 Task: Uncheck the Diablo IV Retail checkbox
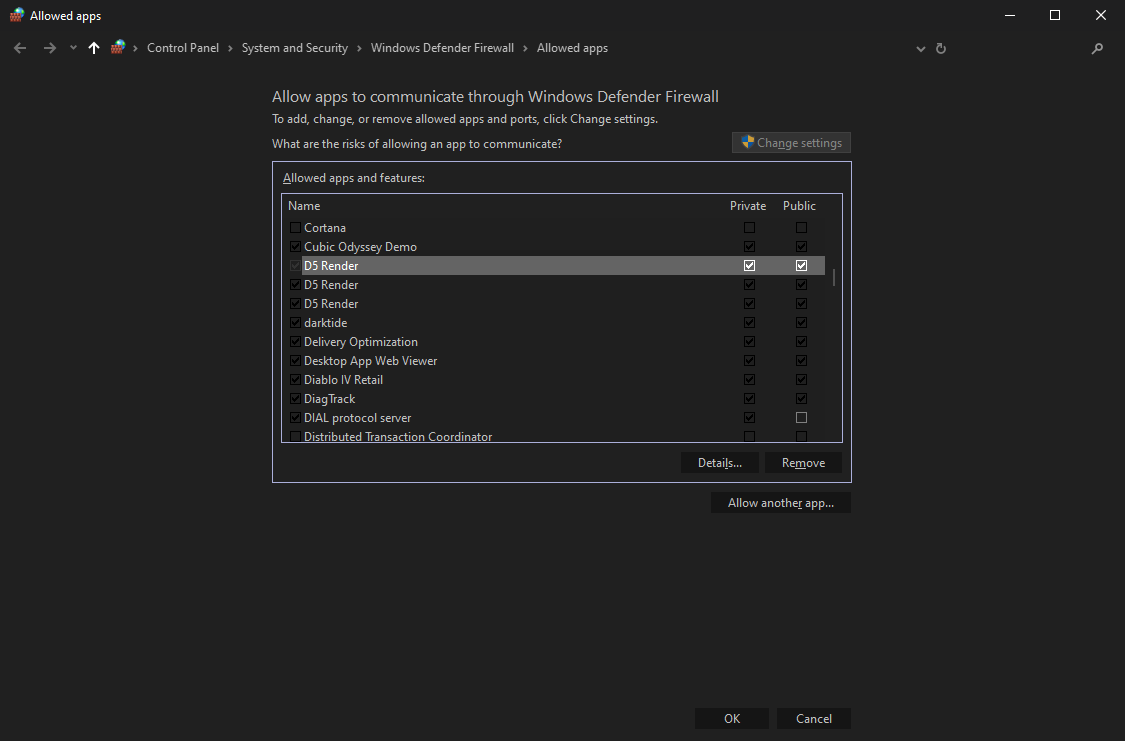[x=295, y=379]
